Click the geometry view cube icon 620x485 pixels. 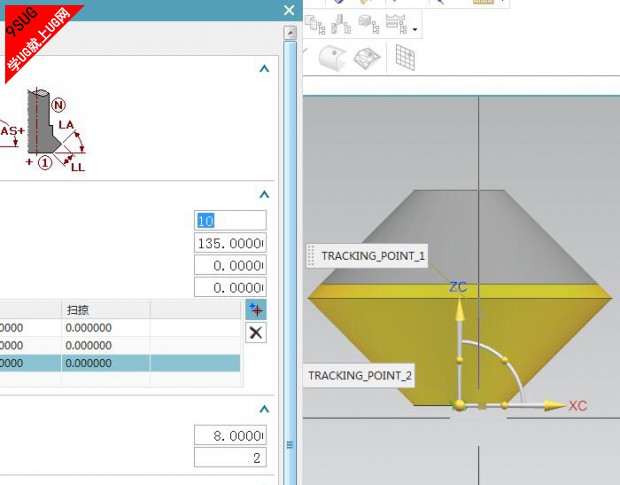click(x=369, y=25)
